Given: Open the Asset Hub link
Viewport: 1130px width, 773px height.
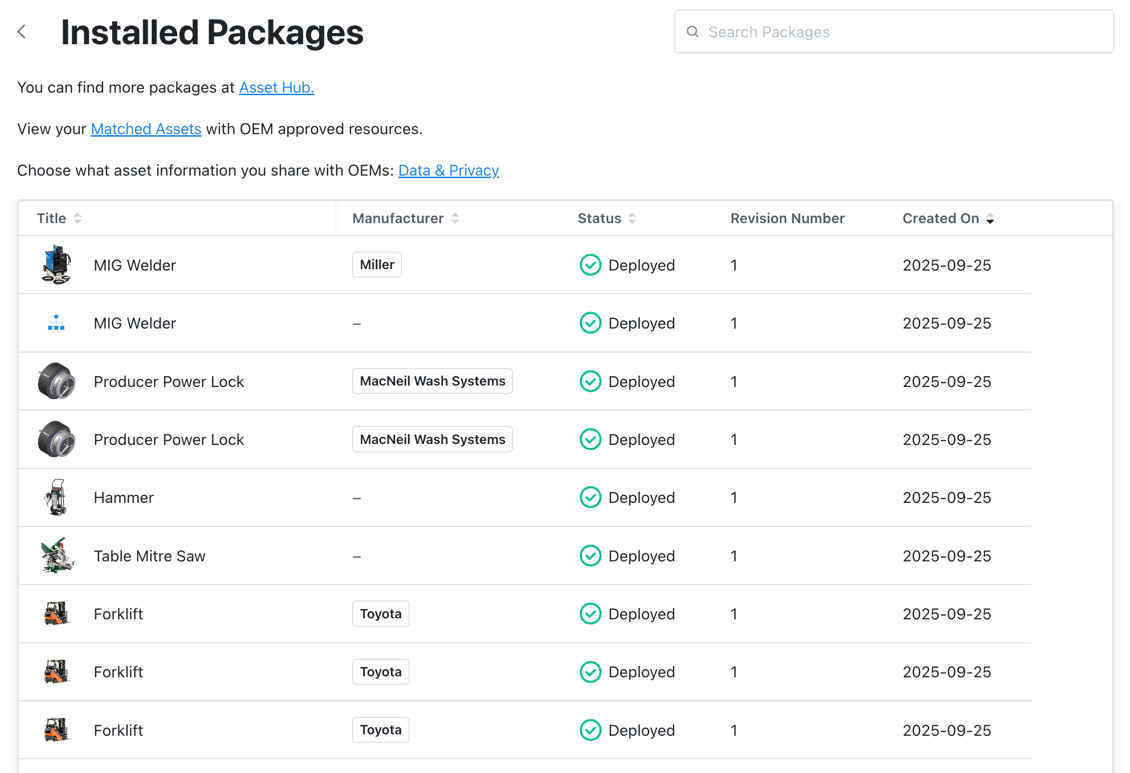Looking at the screenshot, I should tap(277, 88).
